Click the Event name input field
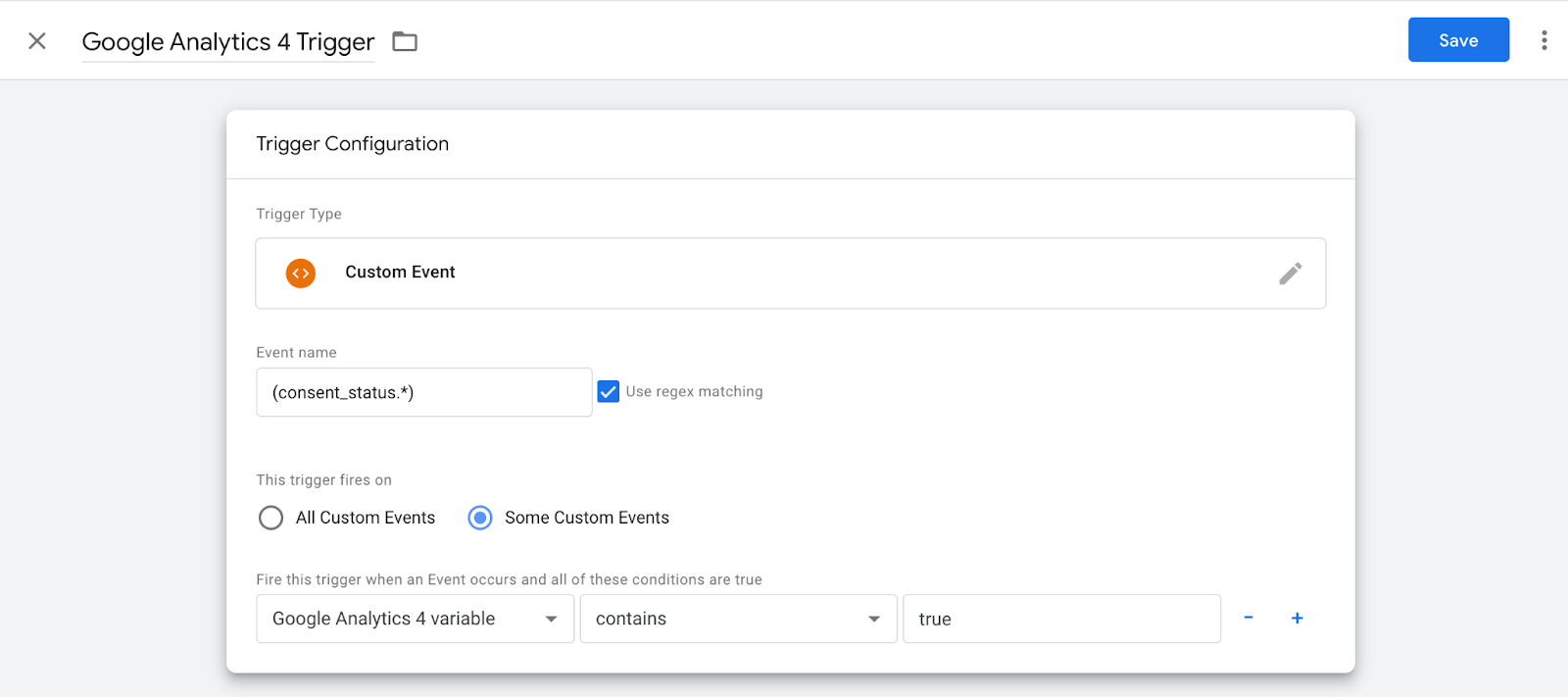Screen dimensions: 1568x698 pyautogui.click(x=423, y=392)
